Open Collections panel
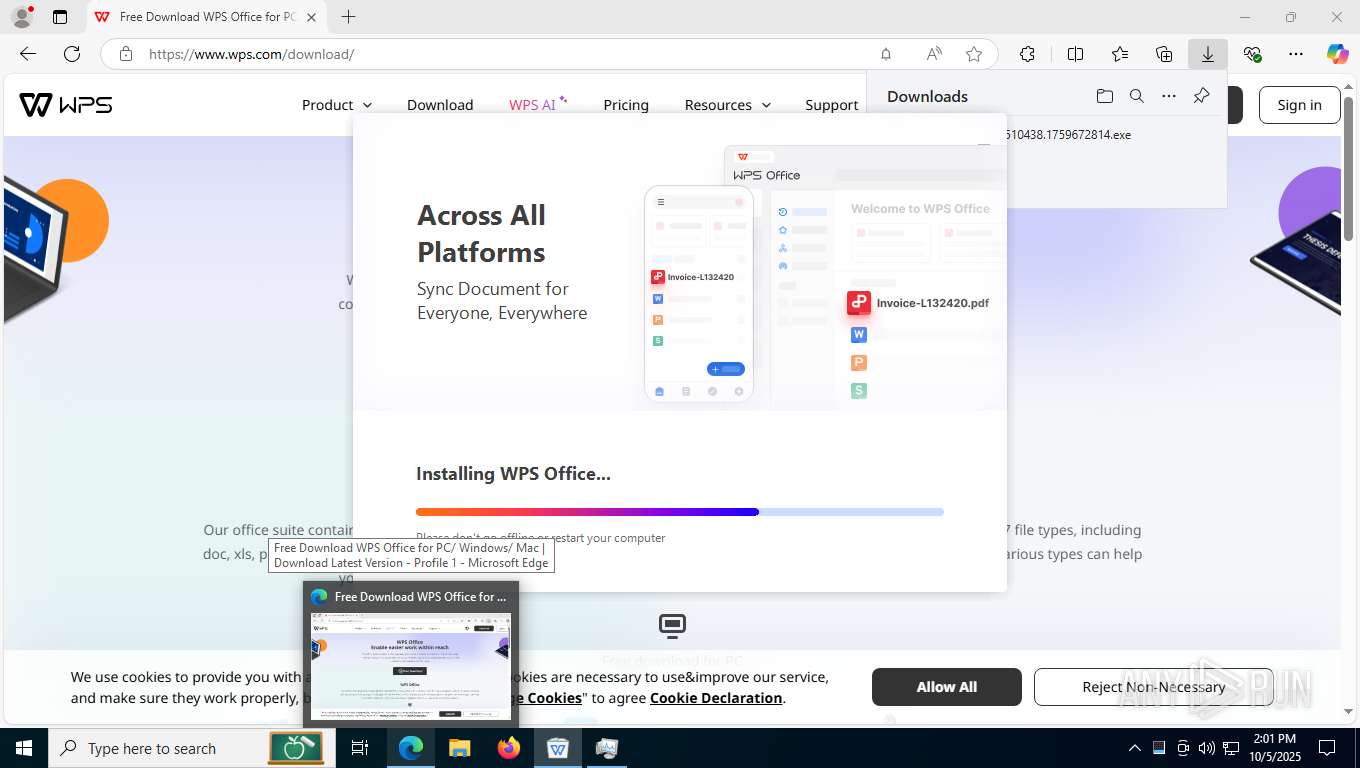This screenshot has height=768, width=1360. pyautogui.click(x=1164, y=54)
